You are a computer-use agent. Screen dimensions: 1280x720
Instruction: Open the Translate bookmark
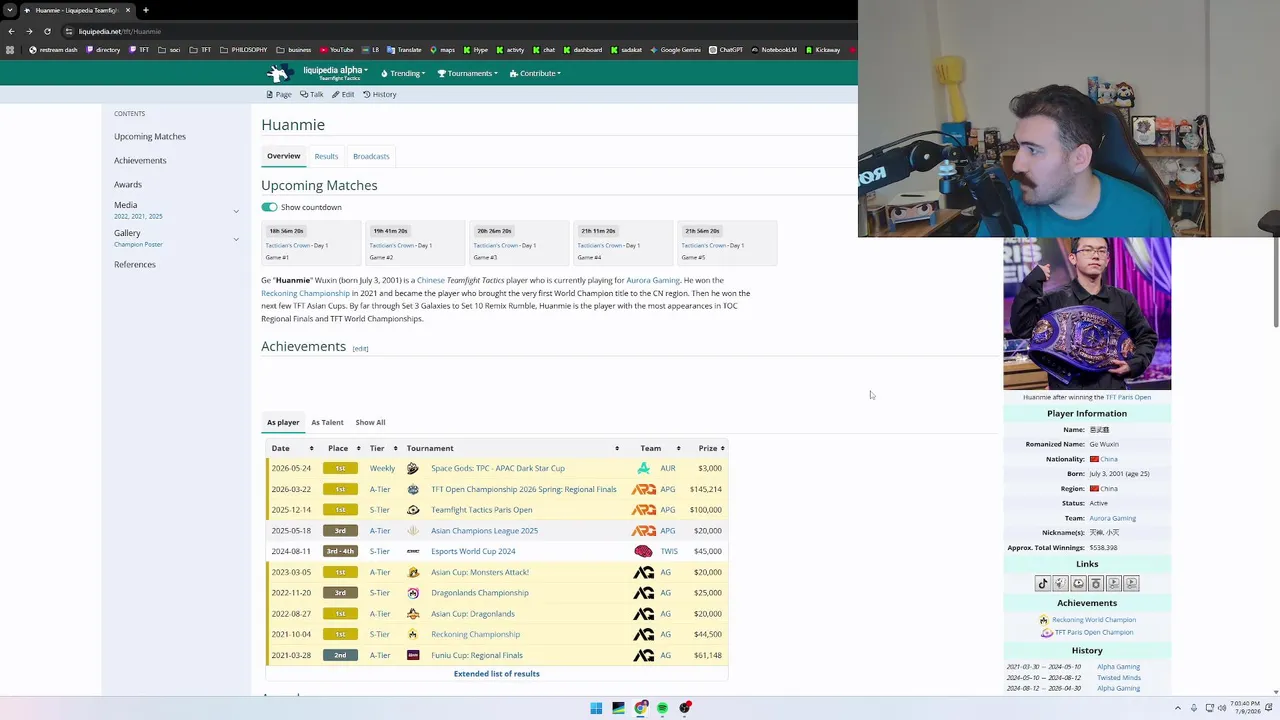pos(404,50)
